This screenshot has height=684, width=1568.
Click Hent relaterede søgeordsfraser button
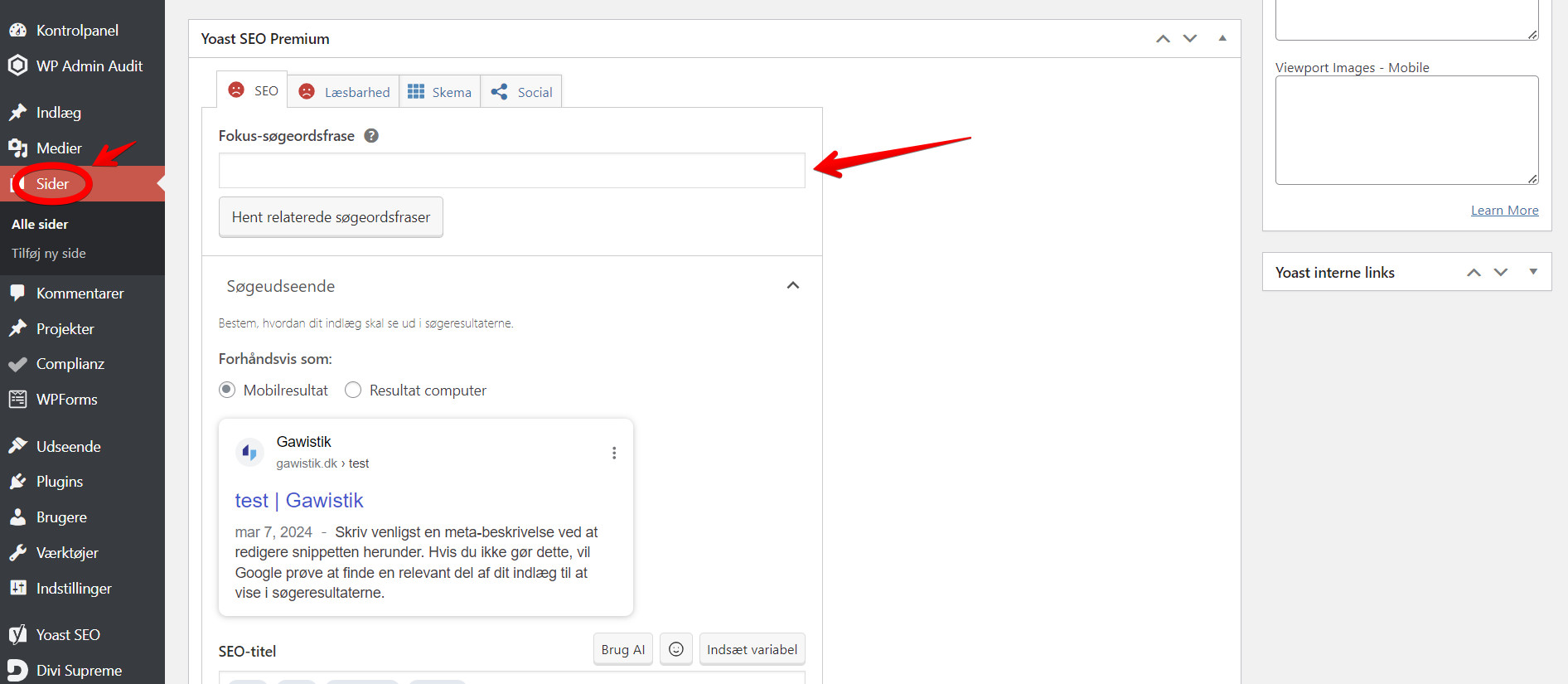pos(331,217)
